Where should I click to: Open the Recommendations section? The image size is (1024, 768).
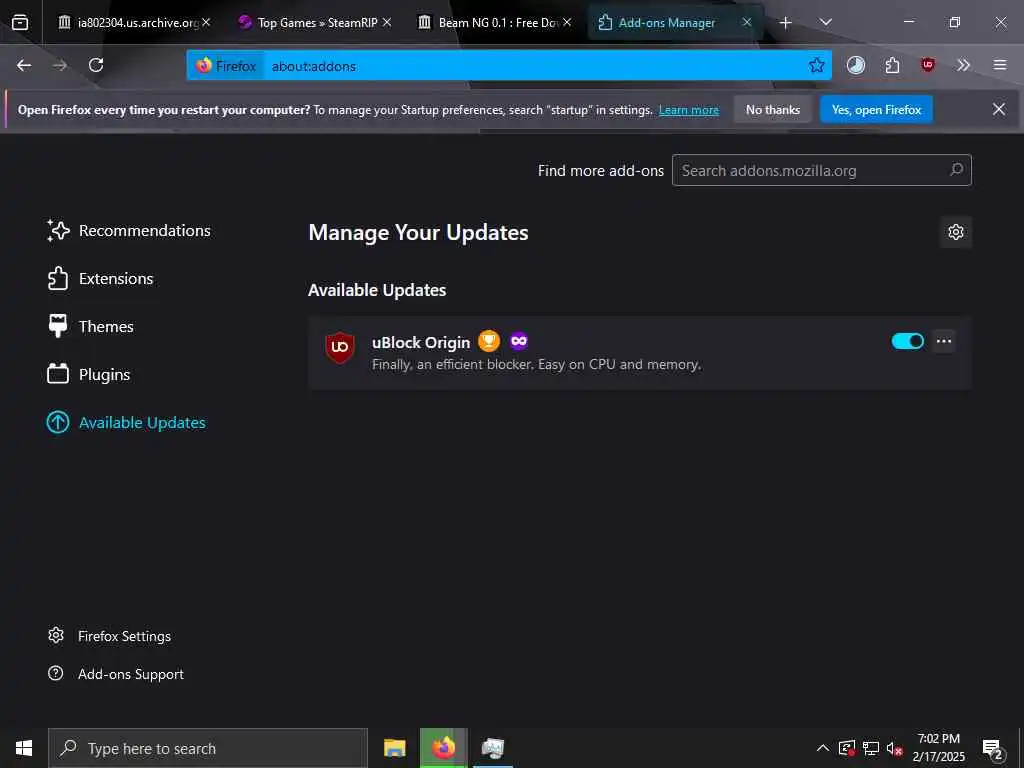[x=129, y=231]
